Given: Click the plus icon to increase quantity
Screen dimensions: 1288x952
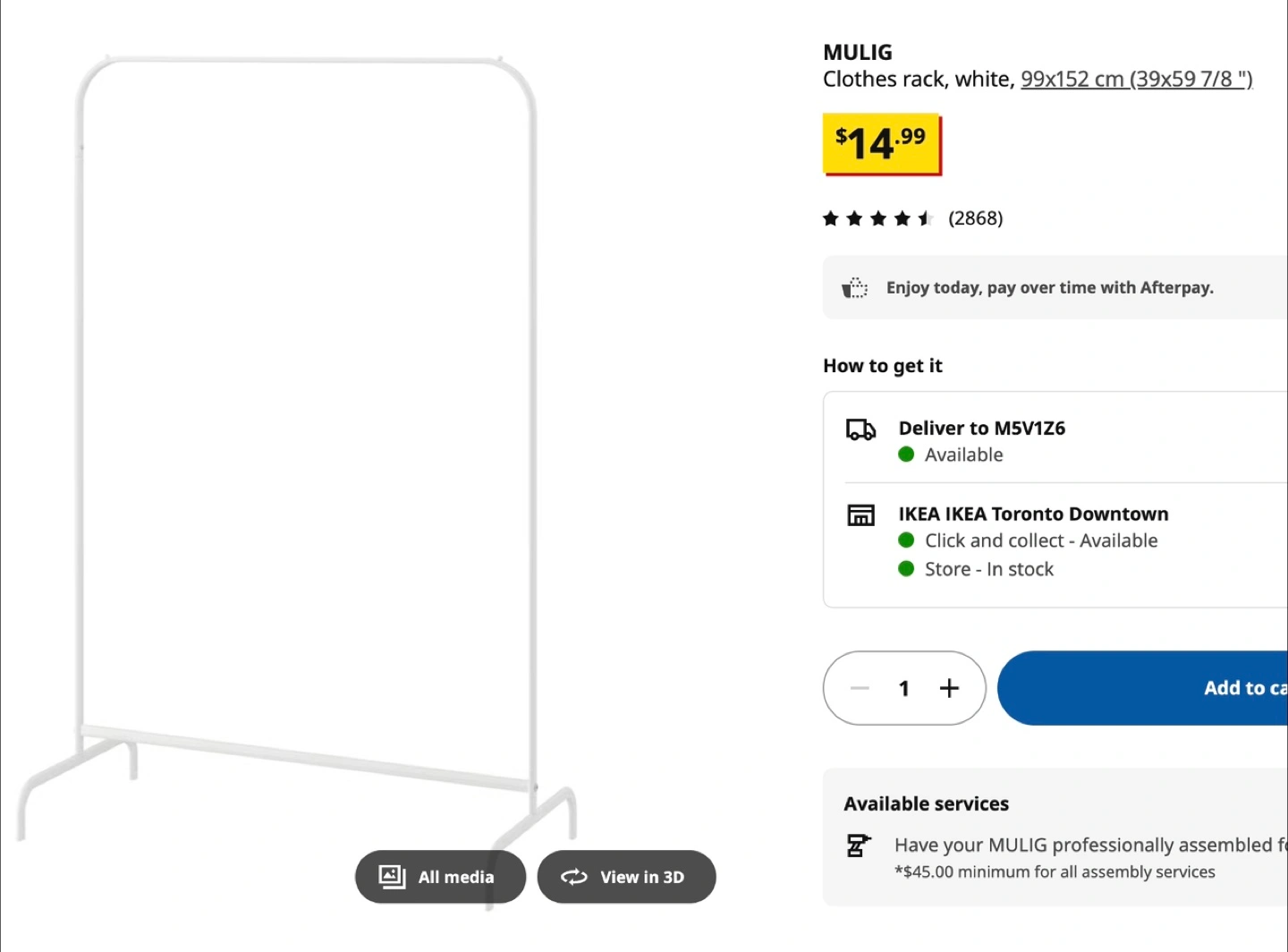Looking at the screenshot, I should tap(949, 688).
